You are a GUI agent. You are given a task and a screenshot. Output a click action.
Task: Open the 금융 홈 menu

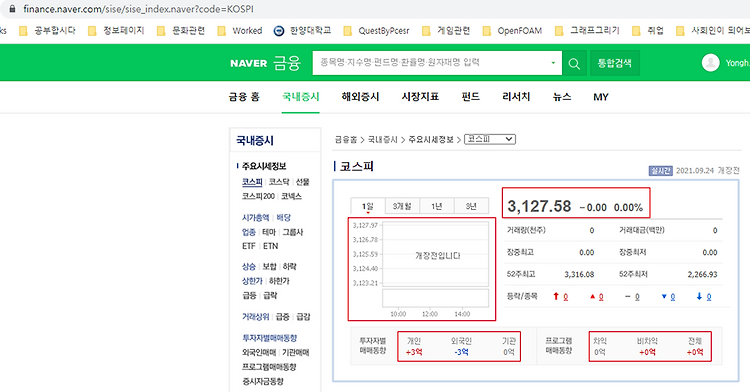pyautogui.click(x=244, y=97)
